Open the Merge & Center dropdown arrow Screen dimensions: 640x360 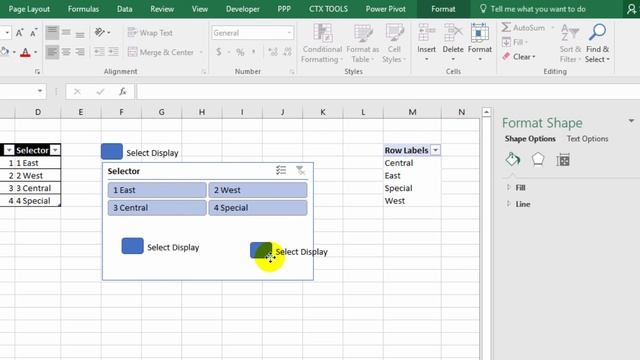(x=201, y=52)
